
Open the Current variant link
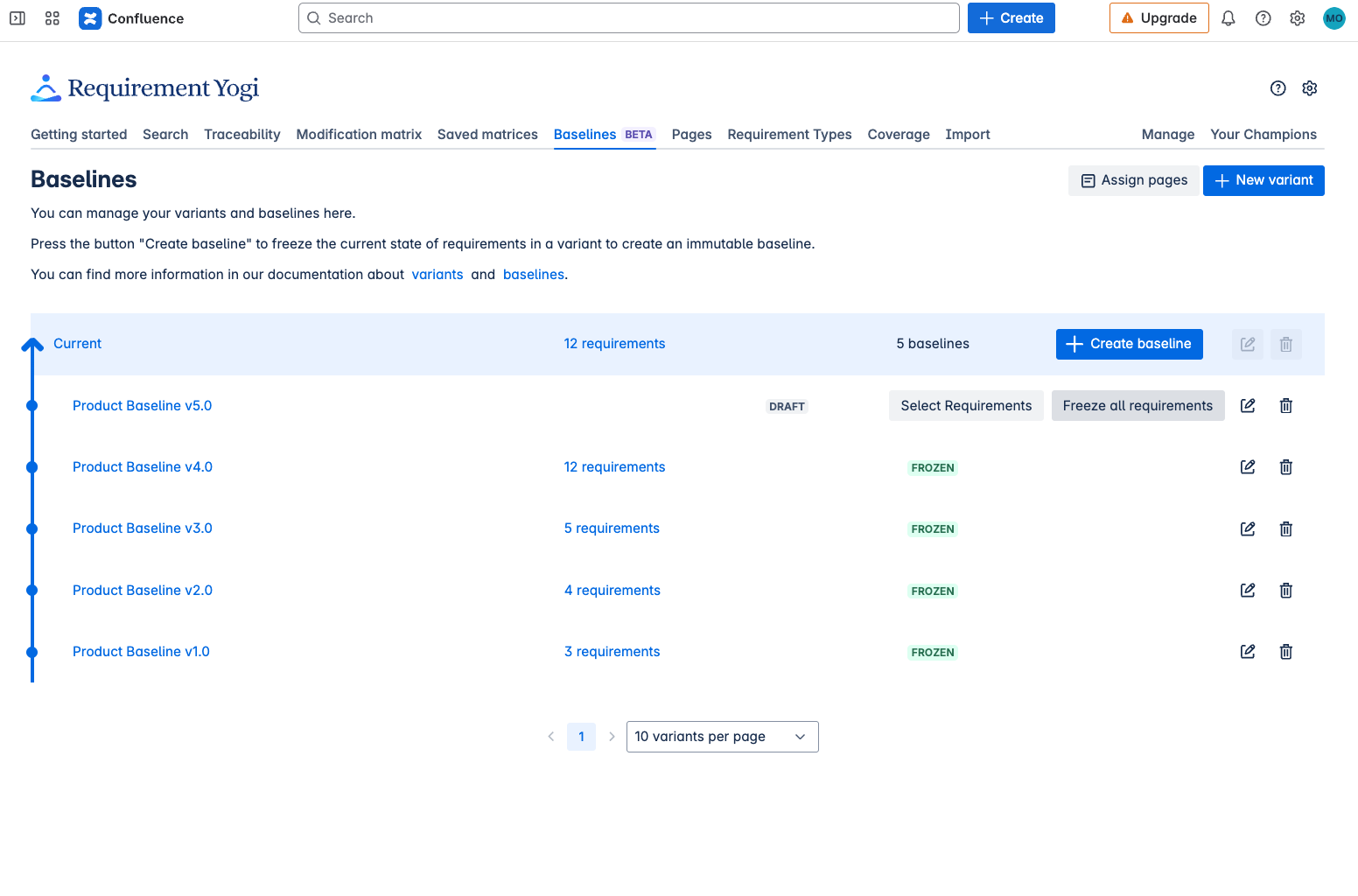tap(77, 344)
